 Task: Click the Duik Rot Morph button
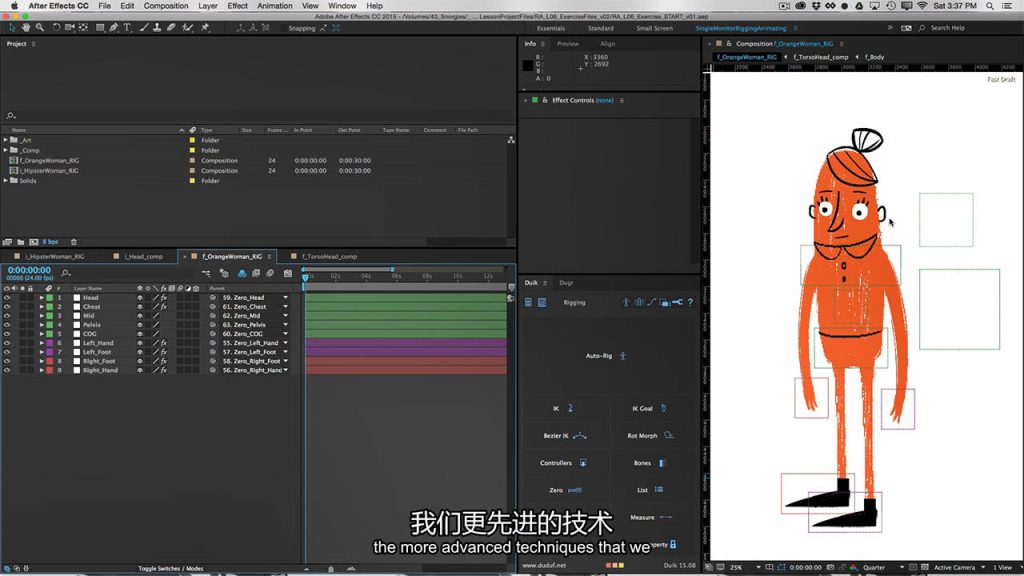[x=650, y=436]
